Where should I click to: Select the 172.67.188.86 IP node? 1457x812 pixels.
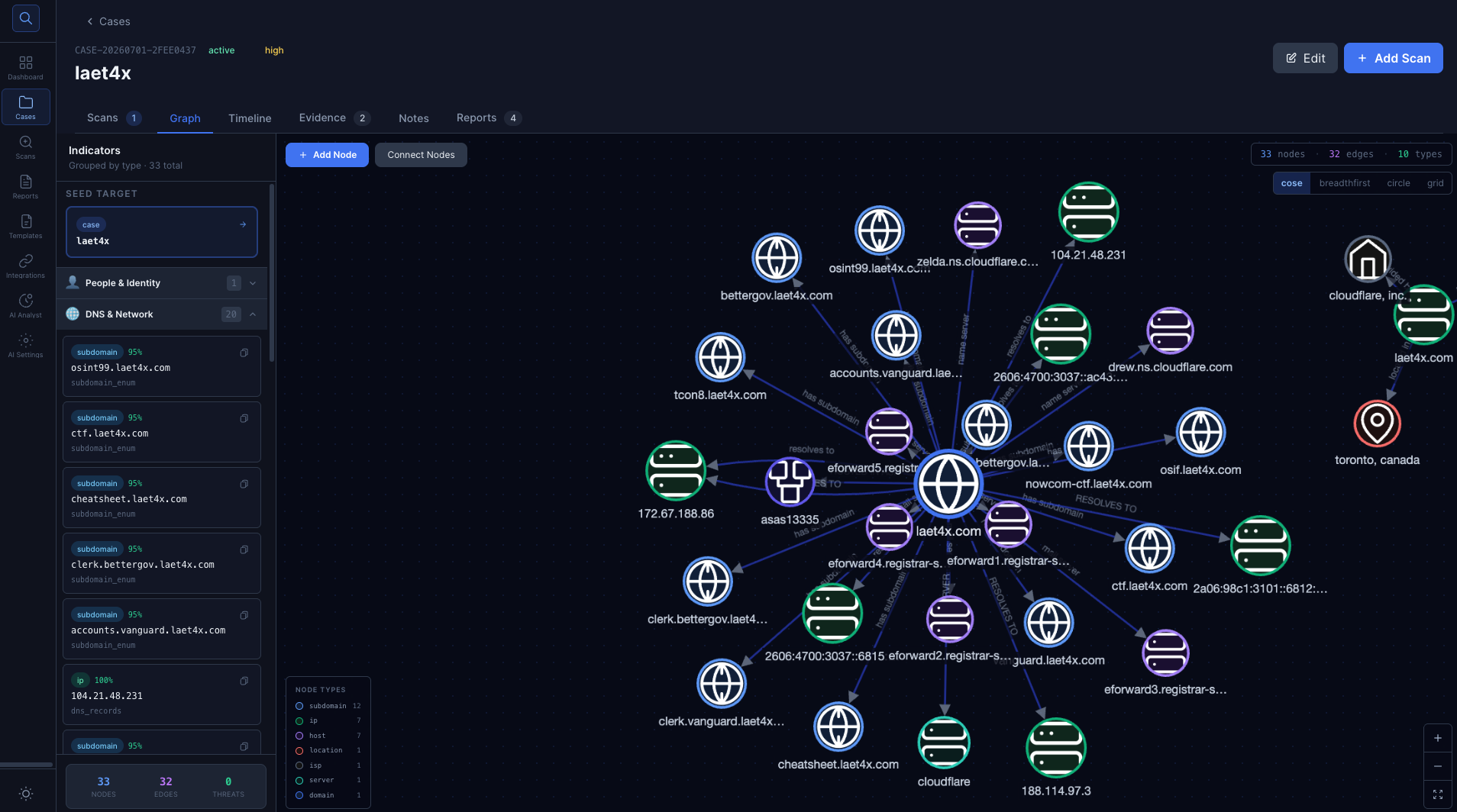[676, 471]
